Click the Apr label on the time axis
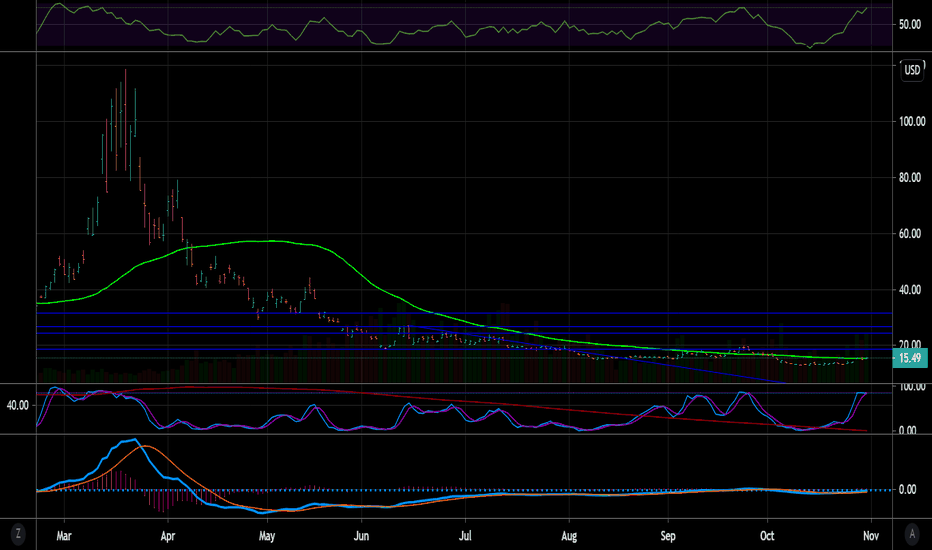 tap(168, 536)
